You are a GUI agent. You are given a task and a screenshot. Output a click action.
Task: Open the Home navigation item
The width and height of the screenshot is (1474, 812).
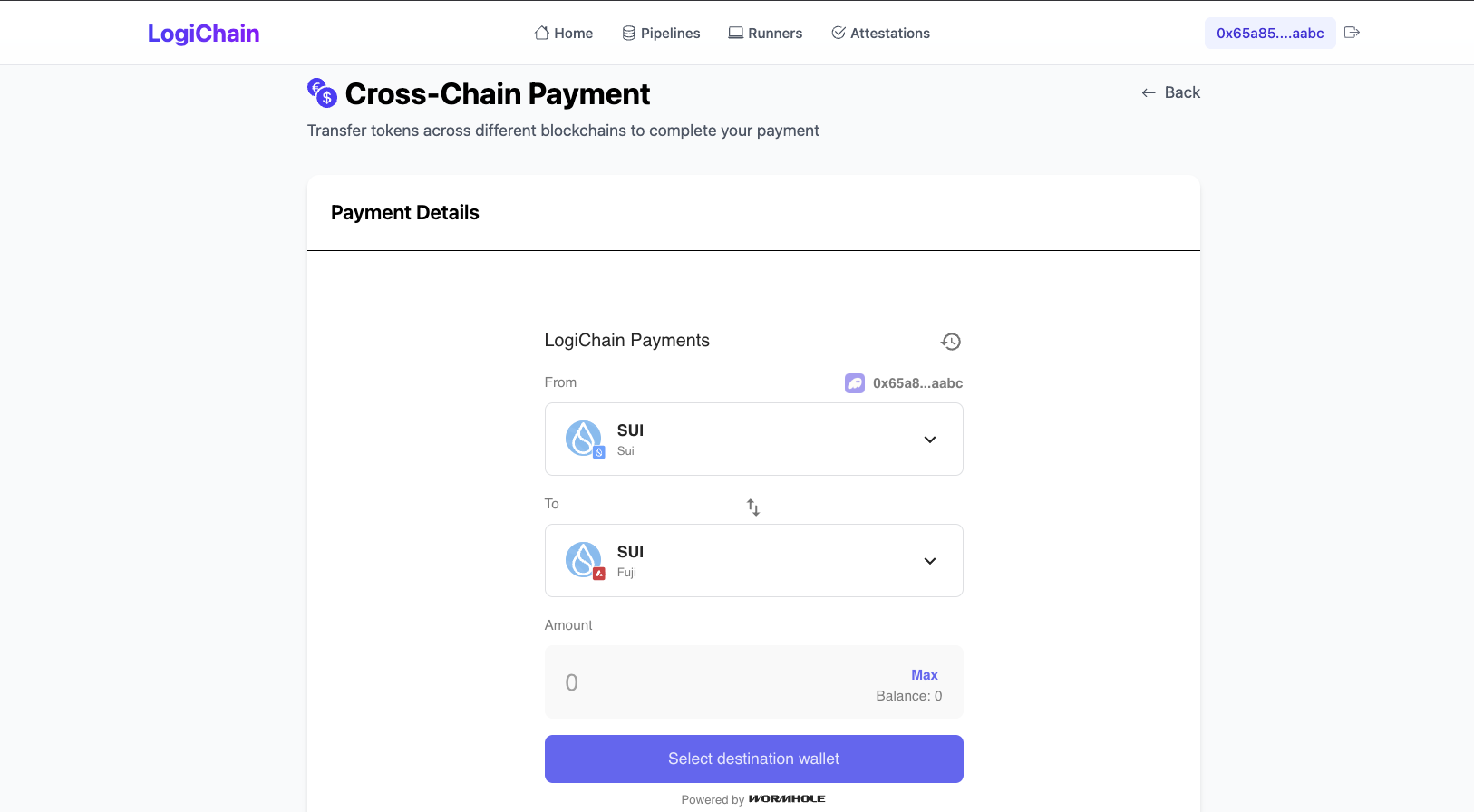point(564,34)
